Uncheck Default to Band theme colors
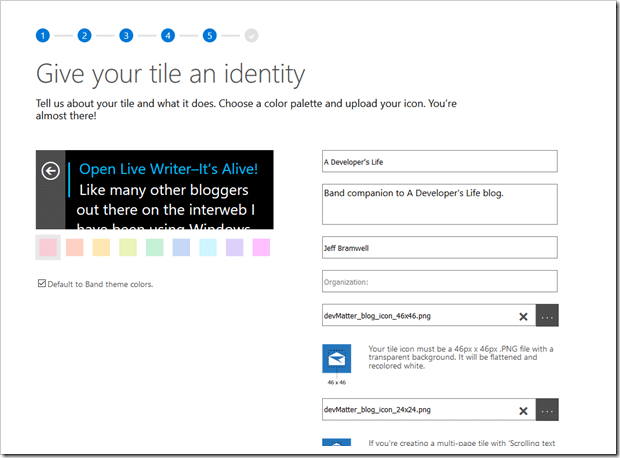Image resolution: width=620 pixels, height=458 pixels. (x=41, y=284)
